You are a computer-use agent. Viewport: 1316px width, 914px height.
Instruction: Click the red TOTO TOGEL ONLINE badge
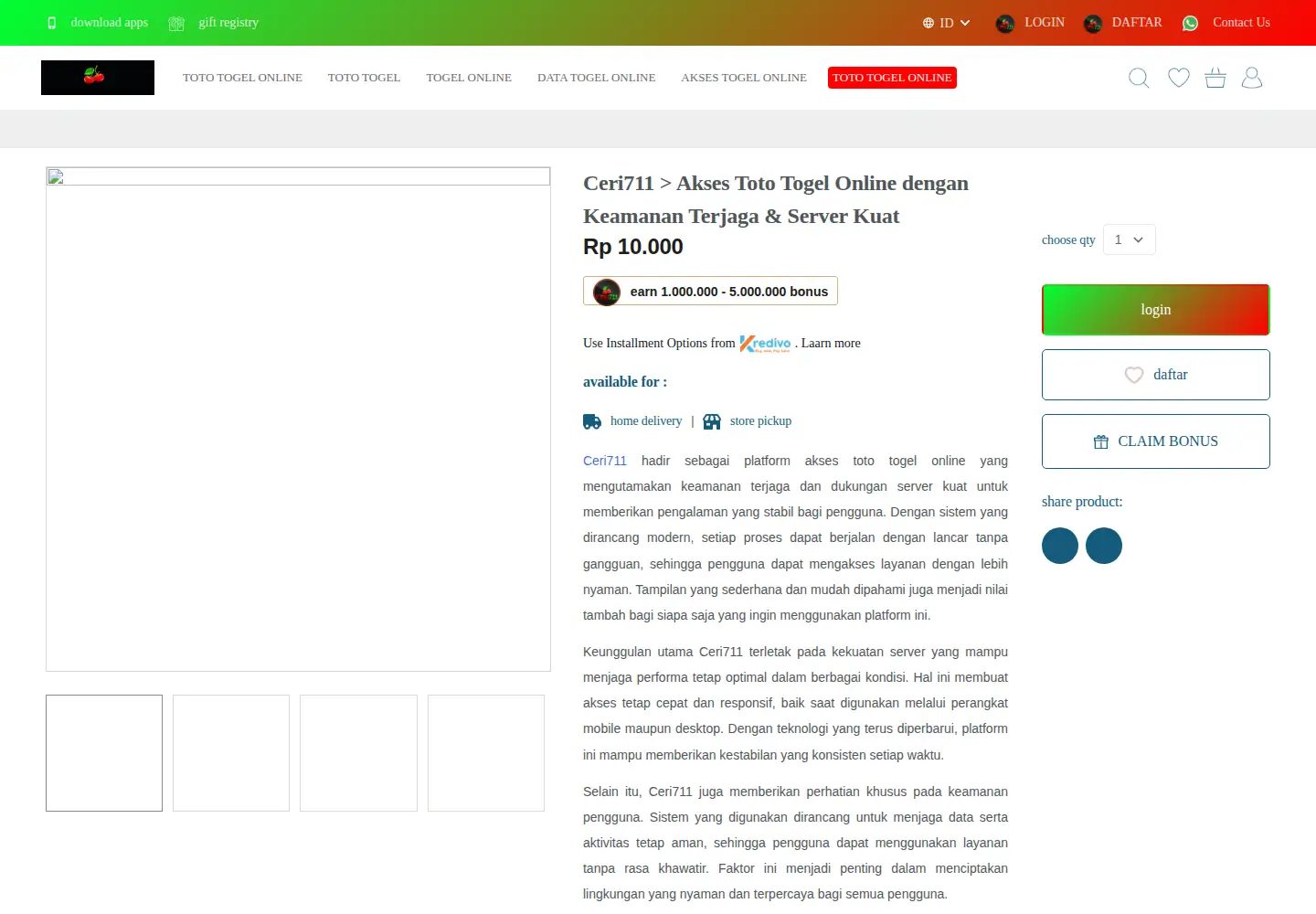(x=892, y=78)
